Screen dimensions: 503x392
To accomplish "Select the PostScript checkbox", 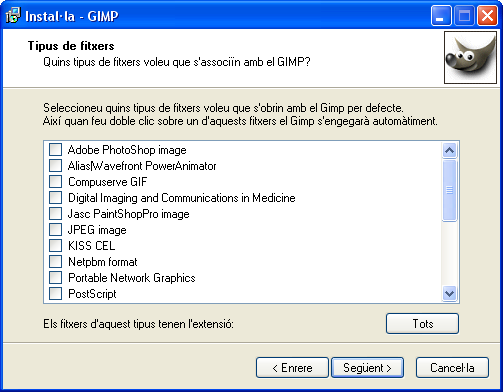I will tap(55, 294).
